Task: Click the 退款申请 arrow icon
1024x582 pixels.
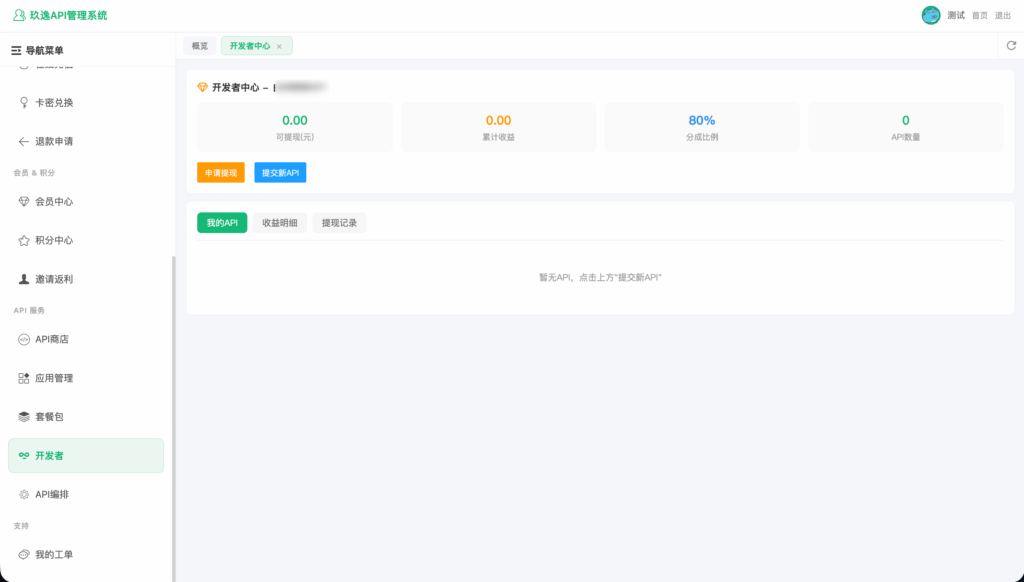Action: [24, 141]
